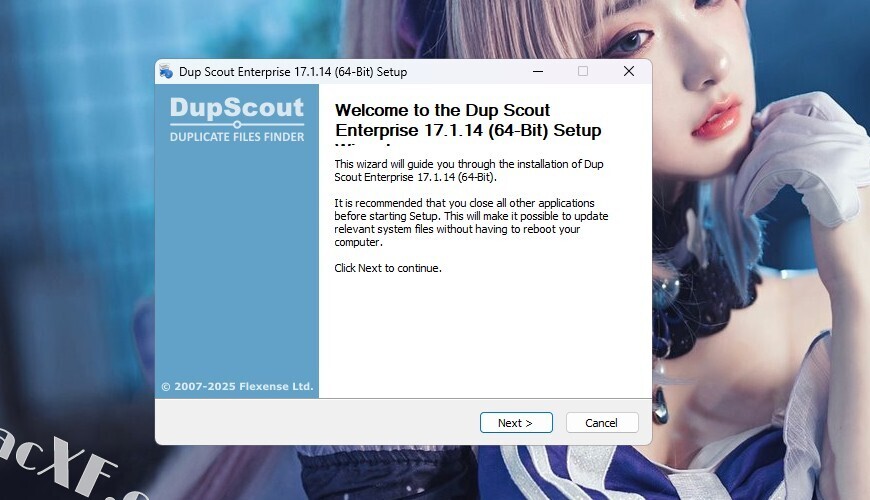Click the Flexense Ltd. copyright notice
870x500 pixels.
(237, 386)
